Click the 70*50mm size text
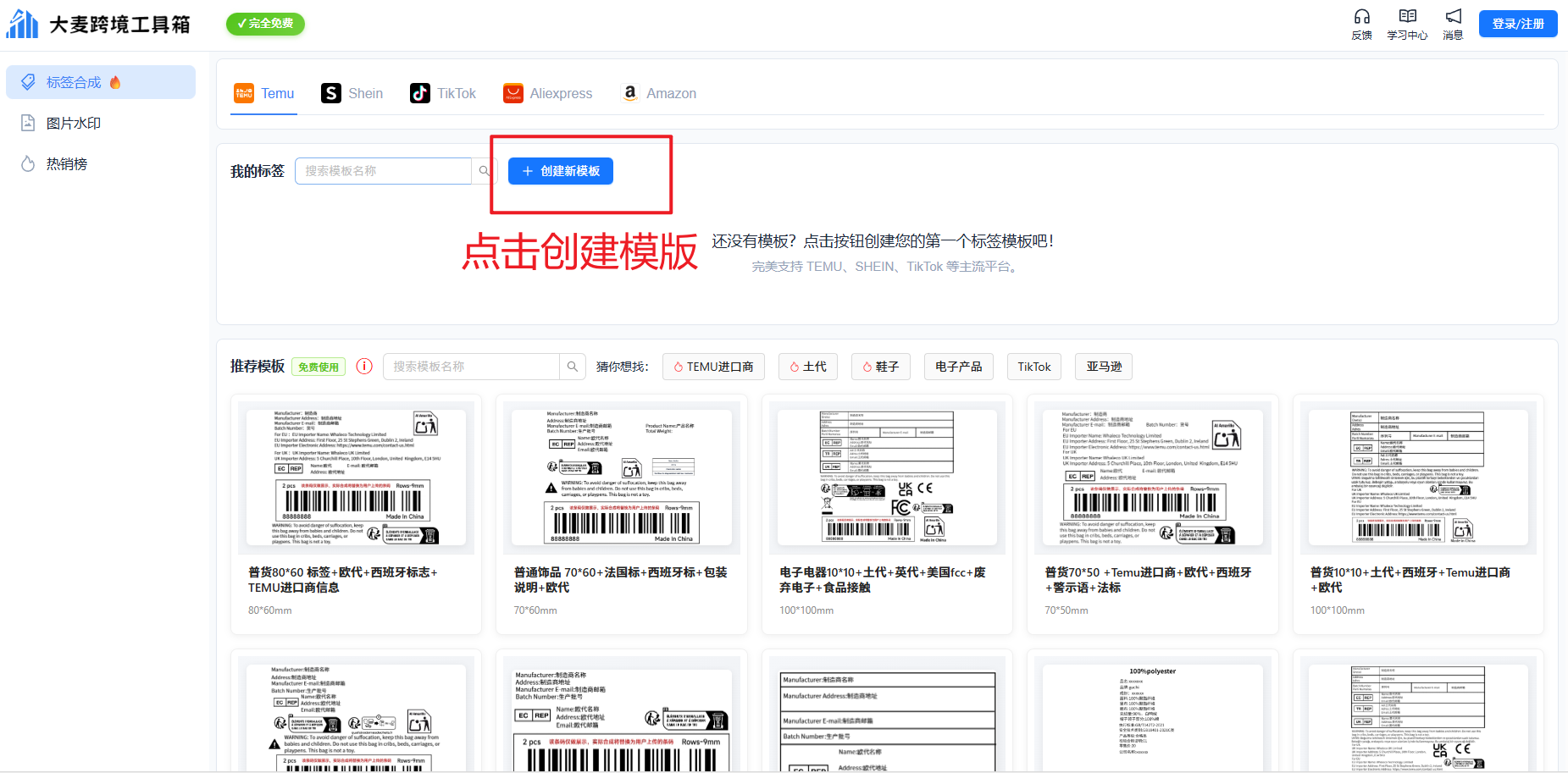The width and height of the screenshot is (1568, 773). [x=1067, y=610]
